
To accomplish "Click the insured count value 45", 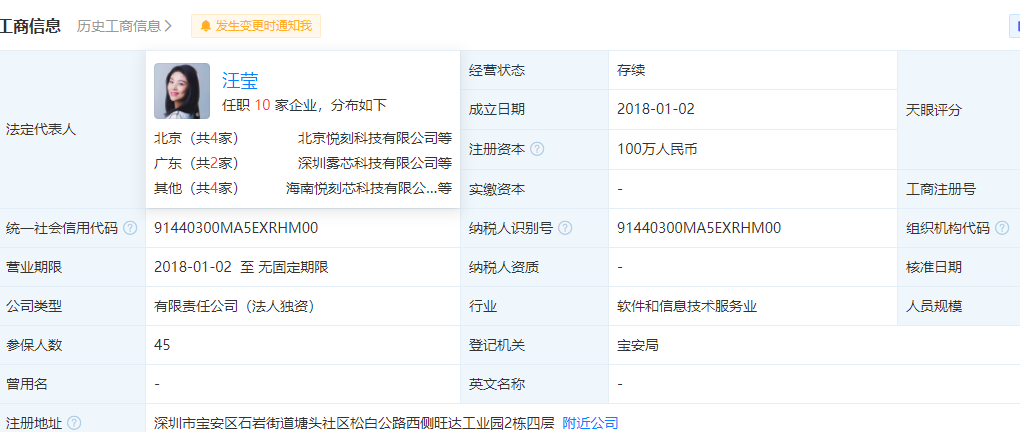I will (x=163, y=345).
